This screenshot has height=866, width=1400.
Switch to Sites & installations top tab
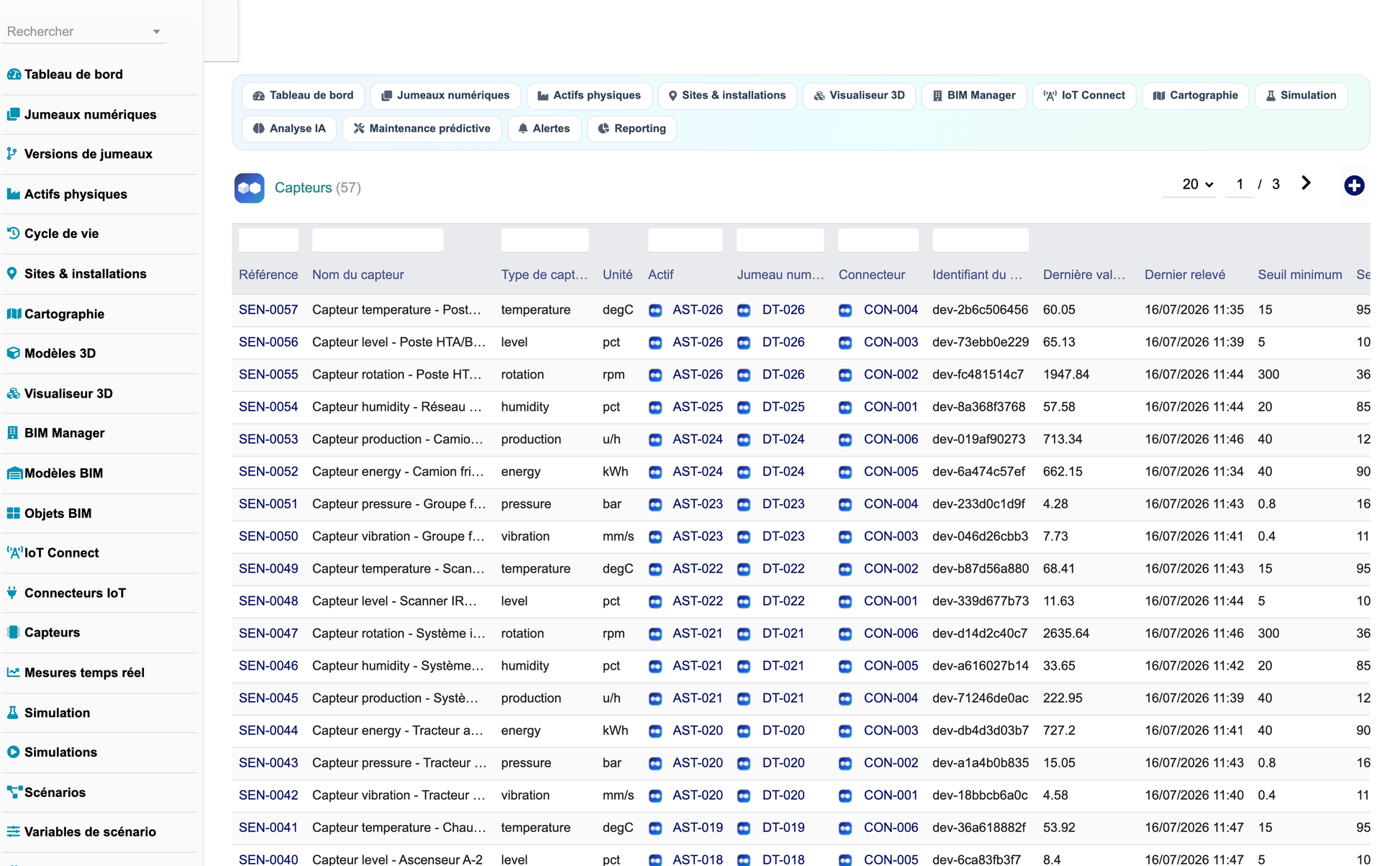click(x=727, y=96)
